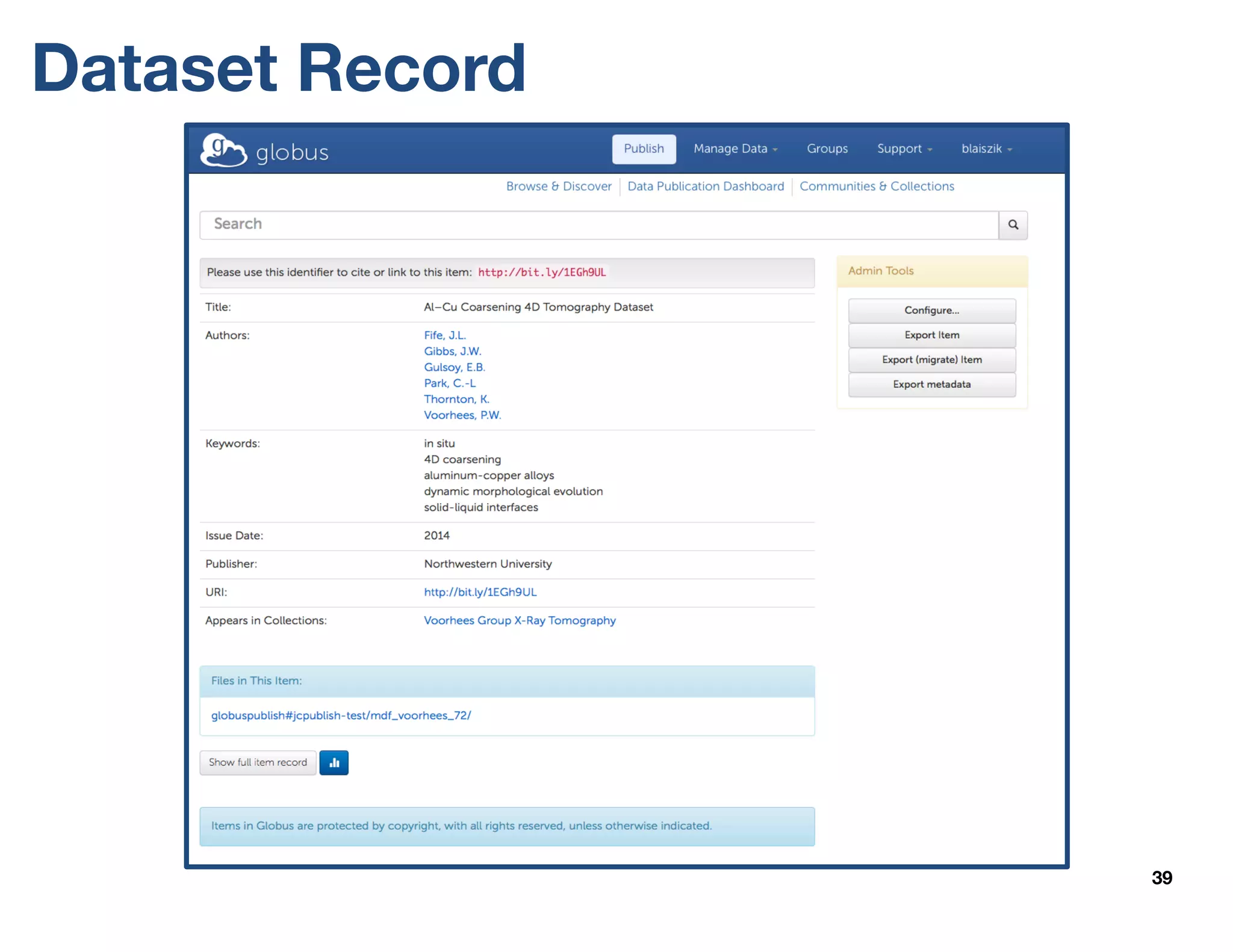The width and height of the screenshot is (1233, 952).
Task: Click Show full item record button
Action: pyautogui.click(x=258, y=763)
